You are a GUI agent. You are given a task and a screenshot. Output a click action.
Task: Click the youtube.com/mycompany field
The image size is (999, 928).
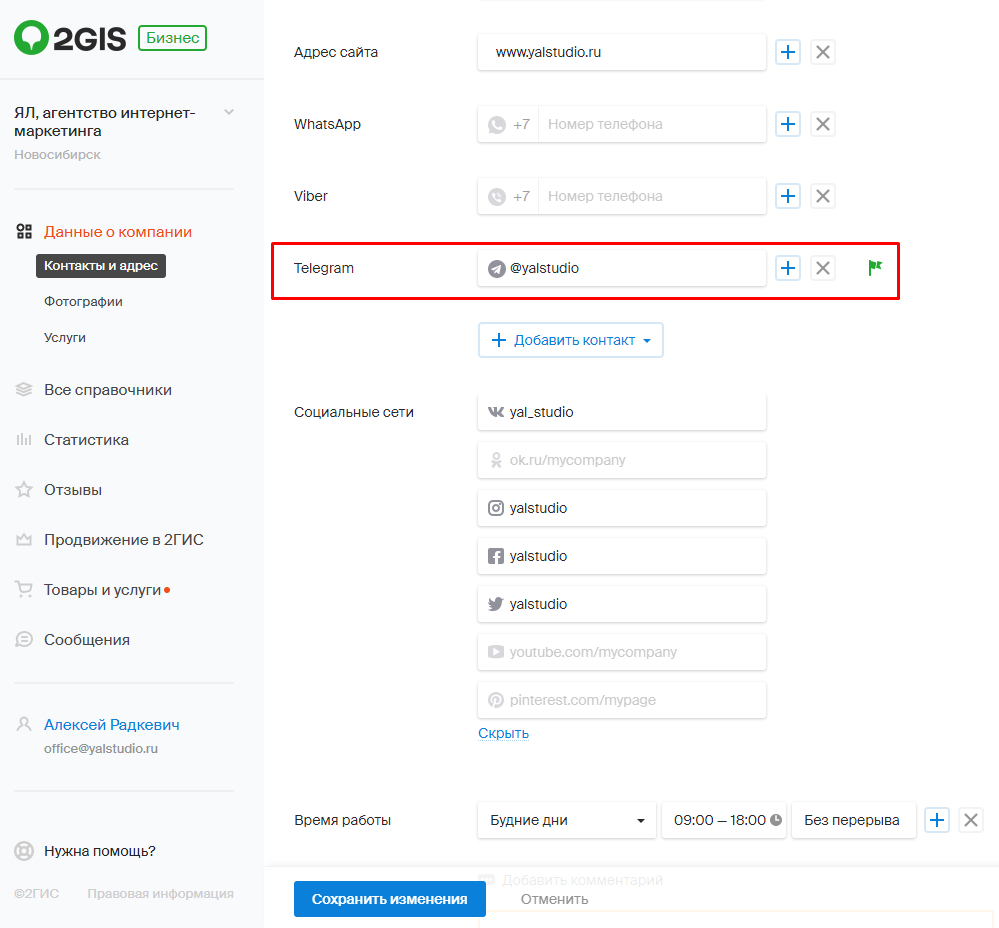[x=622, y=652]
